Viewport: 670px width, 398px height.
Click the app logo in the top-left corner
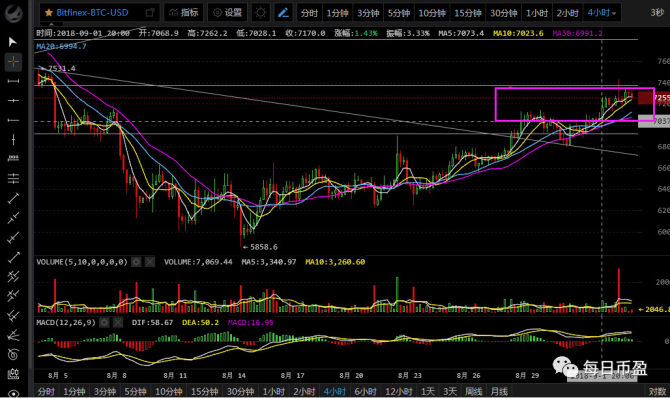pyautogui.click(x=14, y=13)
